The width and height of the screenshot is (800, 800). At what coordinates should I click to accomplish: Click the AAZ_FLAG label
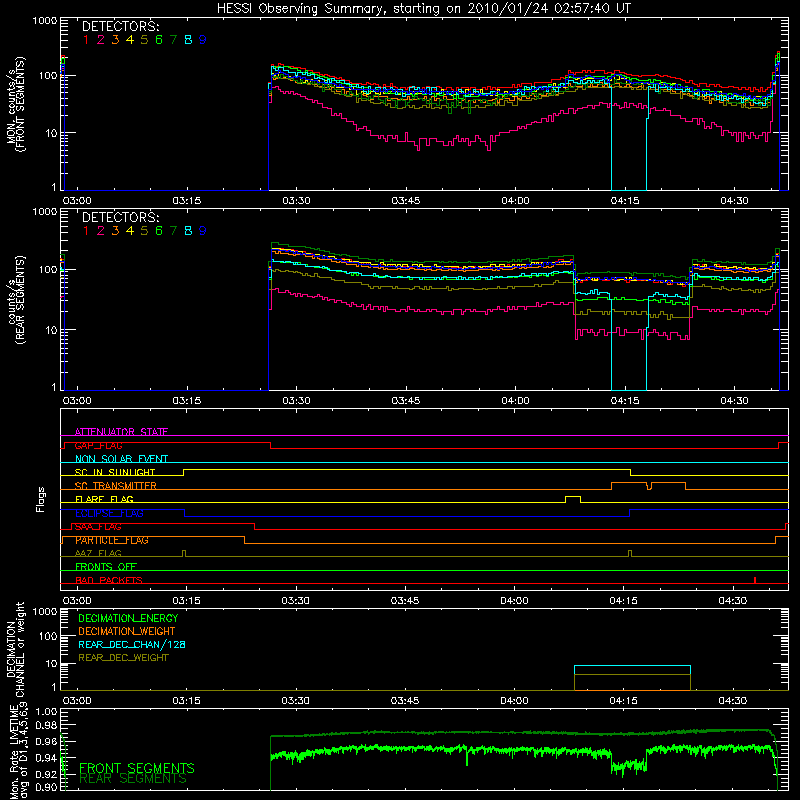tap(98, 553)
